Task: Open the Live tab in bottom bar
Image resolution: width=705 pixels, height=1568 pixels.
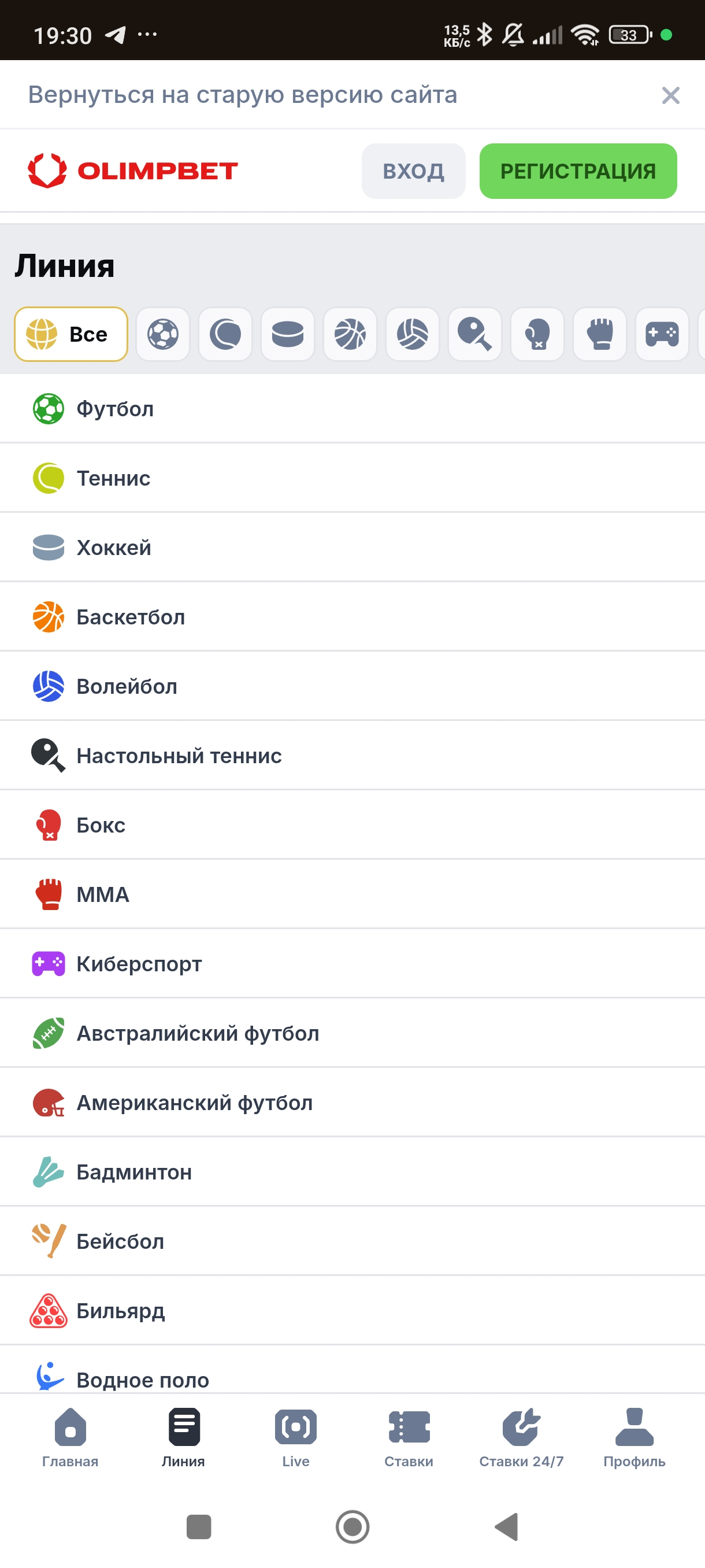Action: (296, 1438)
